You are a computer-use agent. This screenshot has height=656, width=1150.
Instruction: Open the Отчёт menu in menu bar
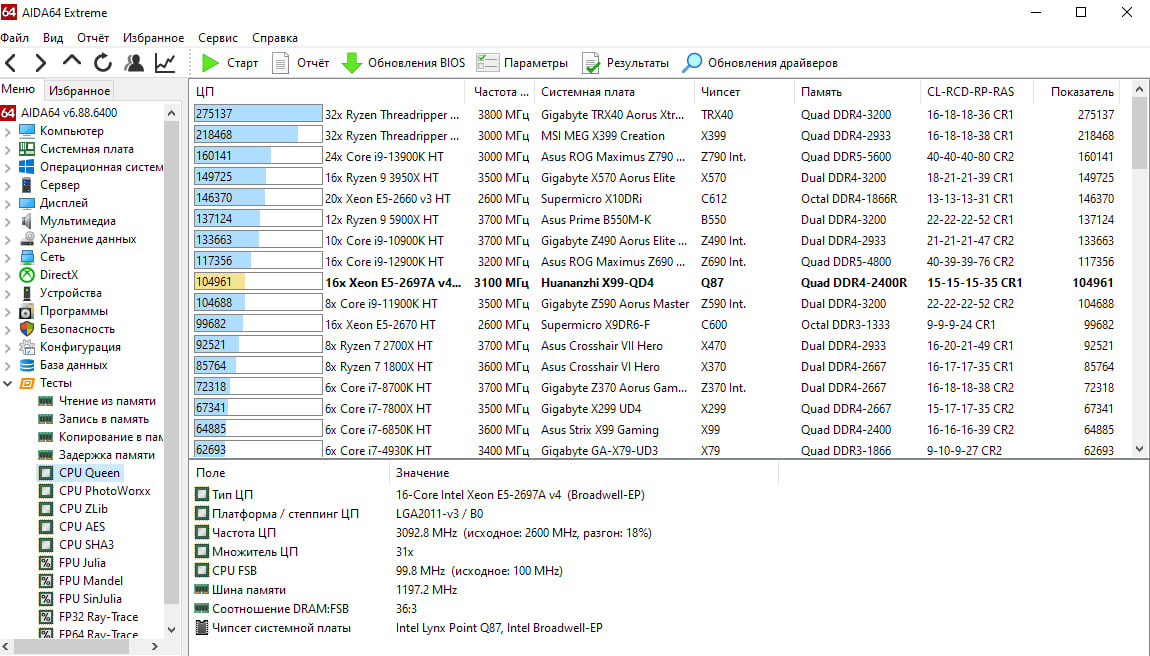click(x=93, y=38)
